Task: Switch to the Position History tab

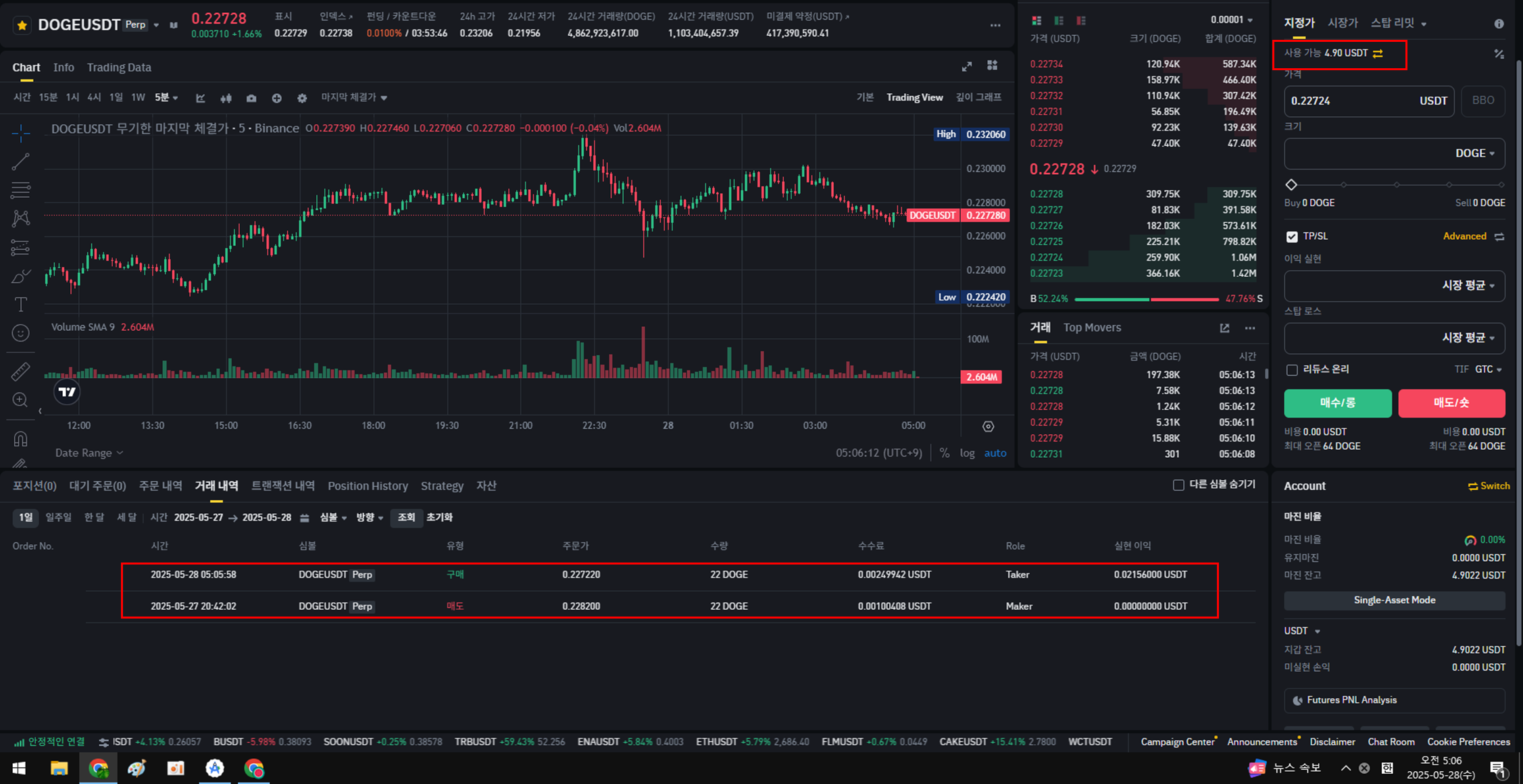Action: tap(368, 486)
